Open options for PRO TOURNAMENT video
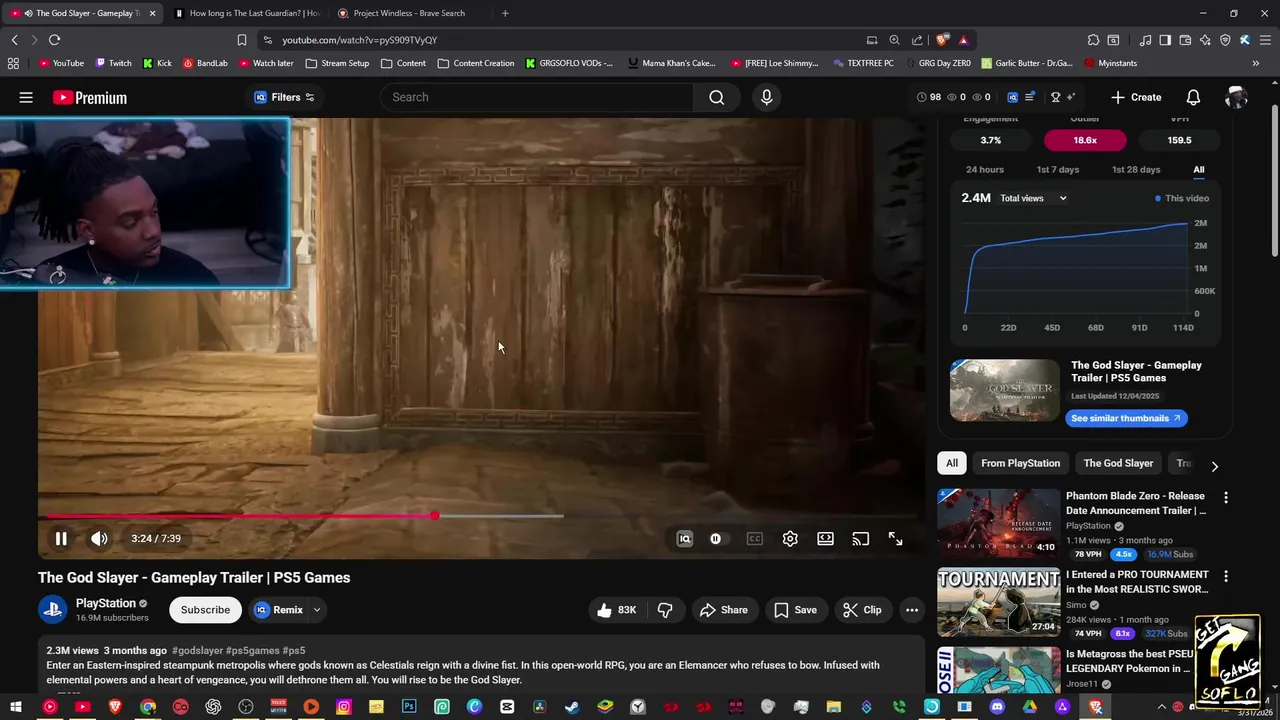 tap(1226, 576)
